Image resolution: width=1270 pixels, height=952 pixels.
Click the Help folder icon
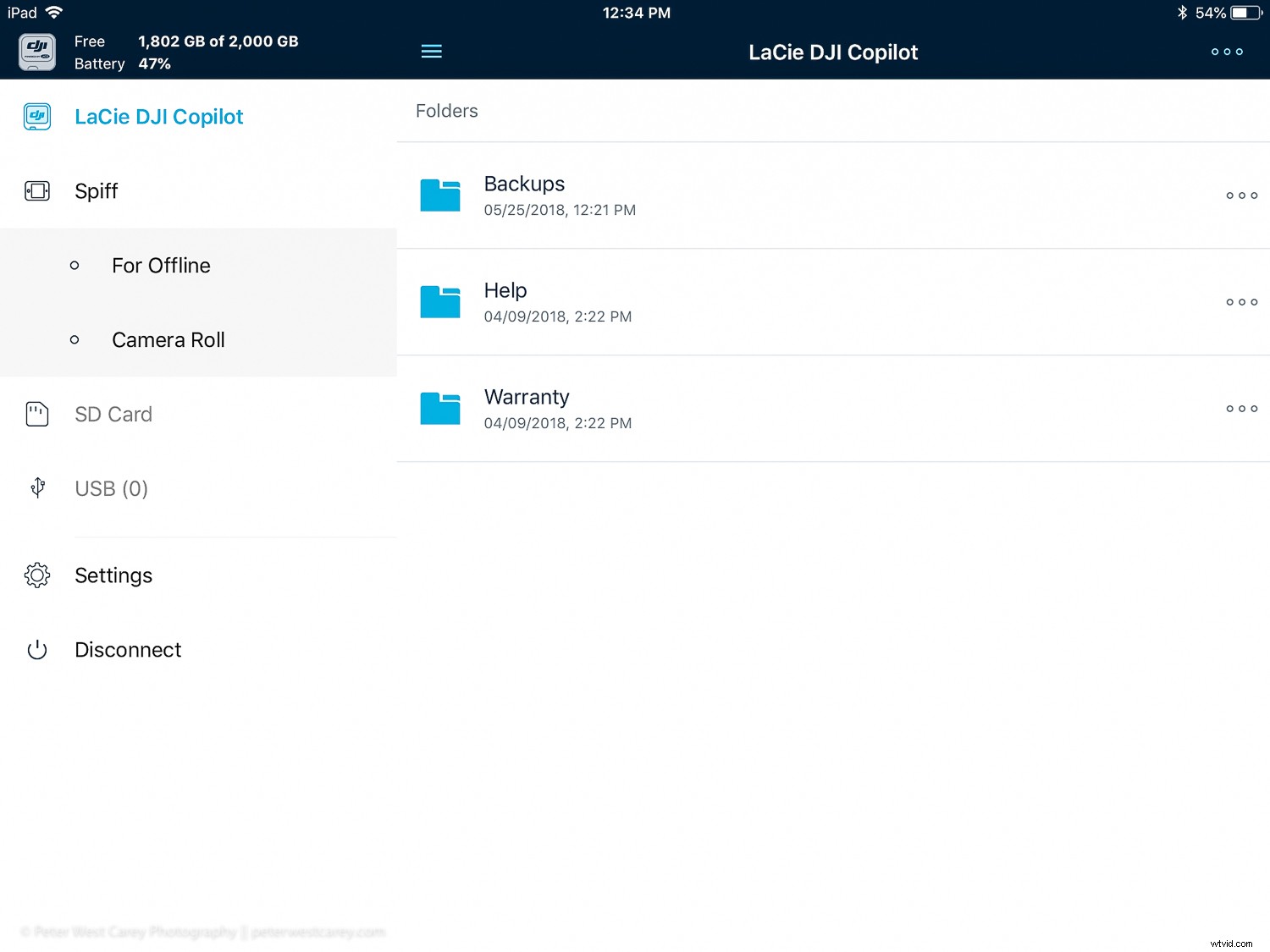[439, 301]
